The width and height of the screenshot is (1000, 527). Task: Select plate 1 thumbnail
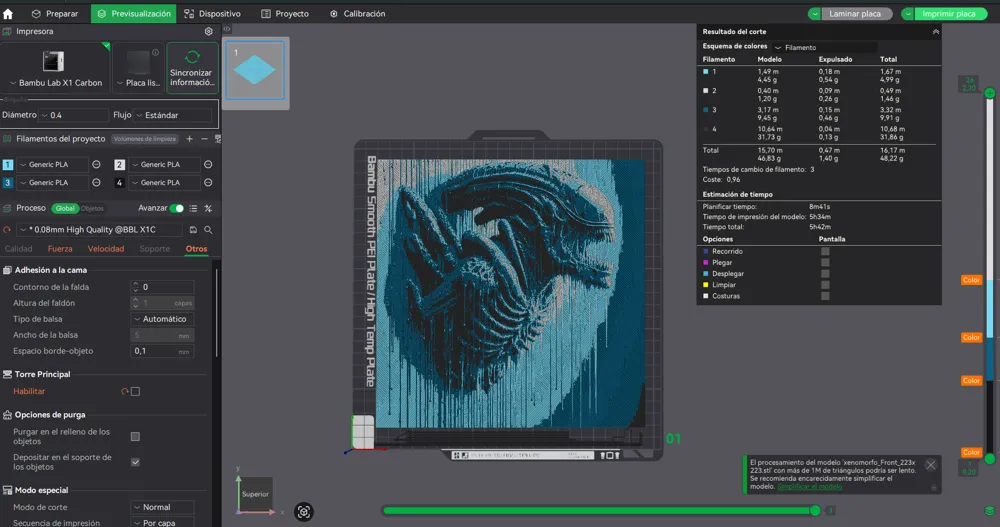tap(255, 70)
